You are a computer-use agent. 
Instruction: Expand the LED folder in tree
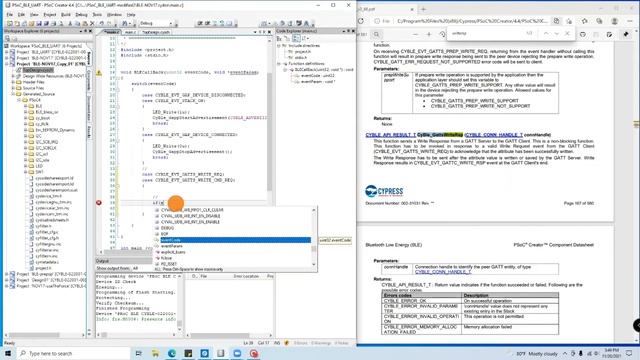click(x=25, y=166)
